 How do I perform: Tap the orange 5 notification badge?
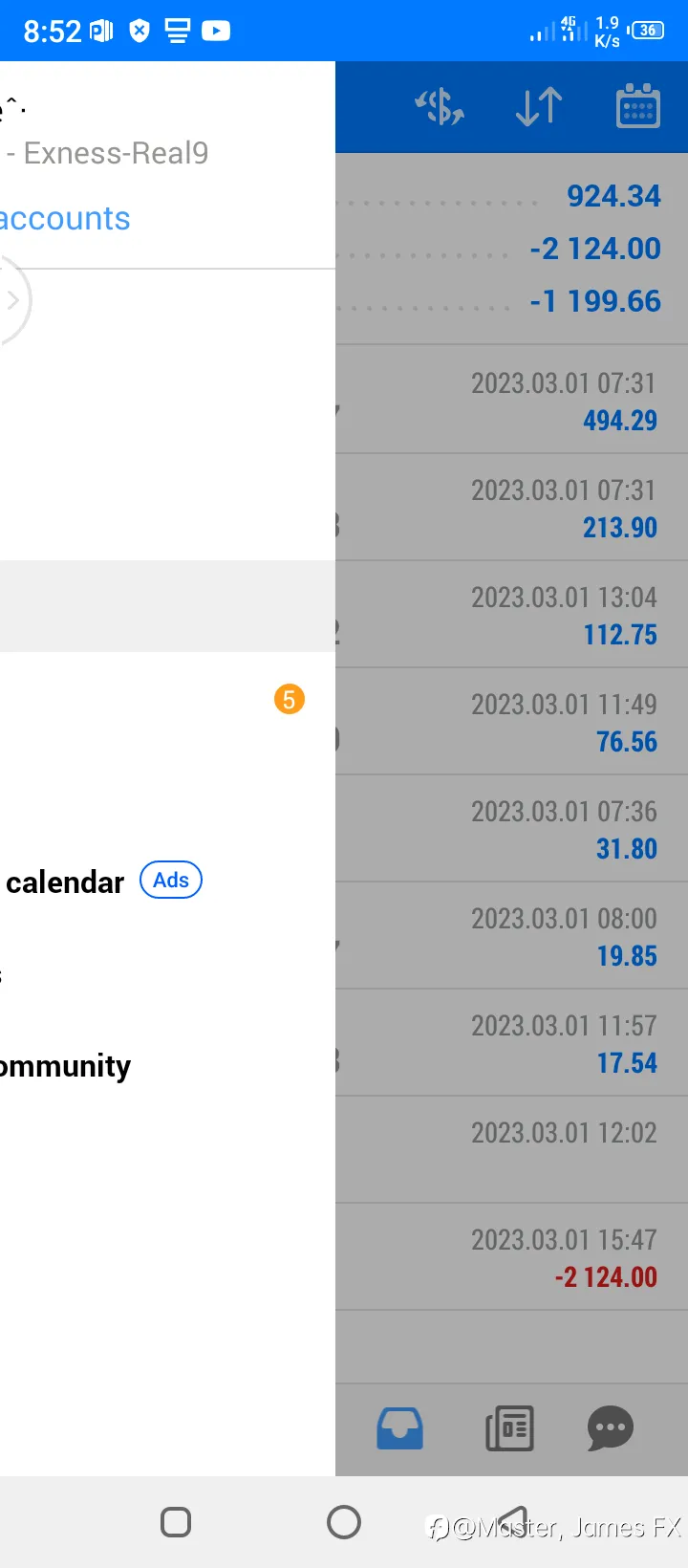[289, 699]
